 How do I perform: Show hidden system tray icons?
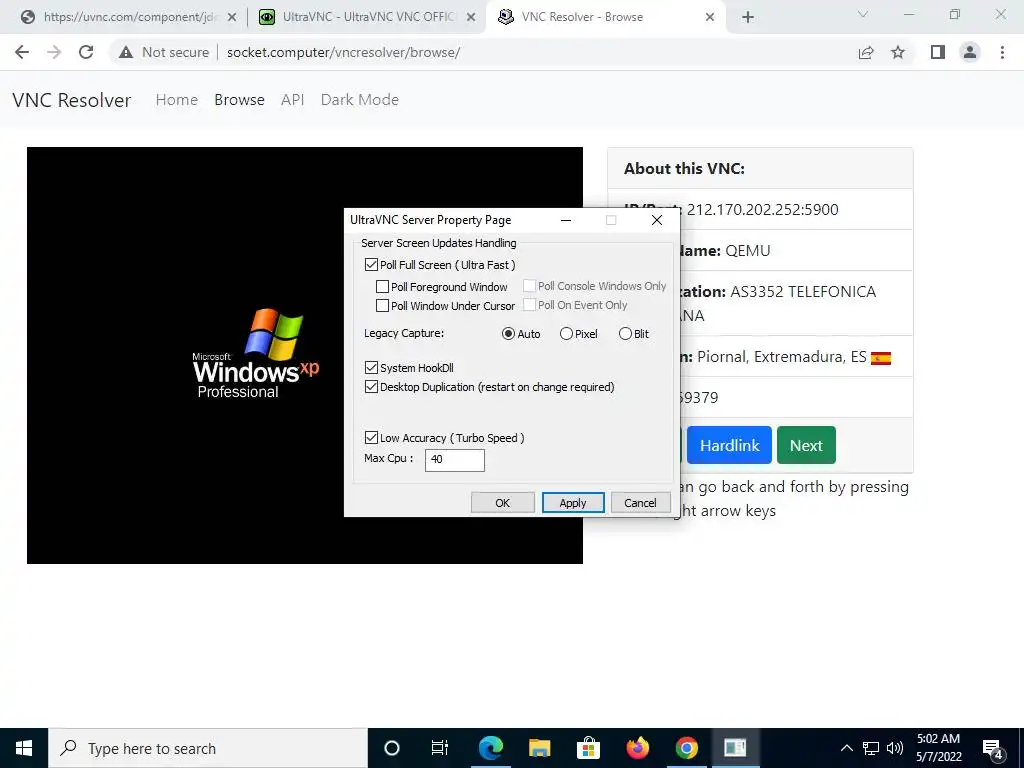click(x=846, y=748)
